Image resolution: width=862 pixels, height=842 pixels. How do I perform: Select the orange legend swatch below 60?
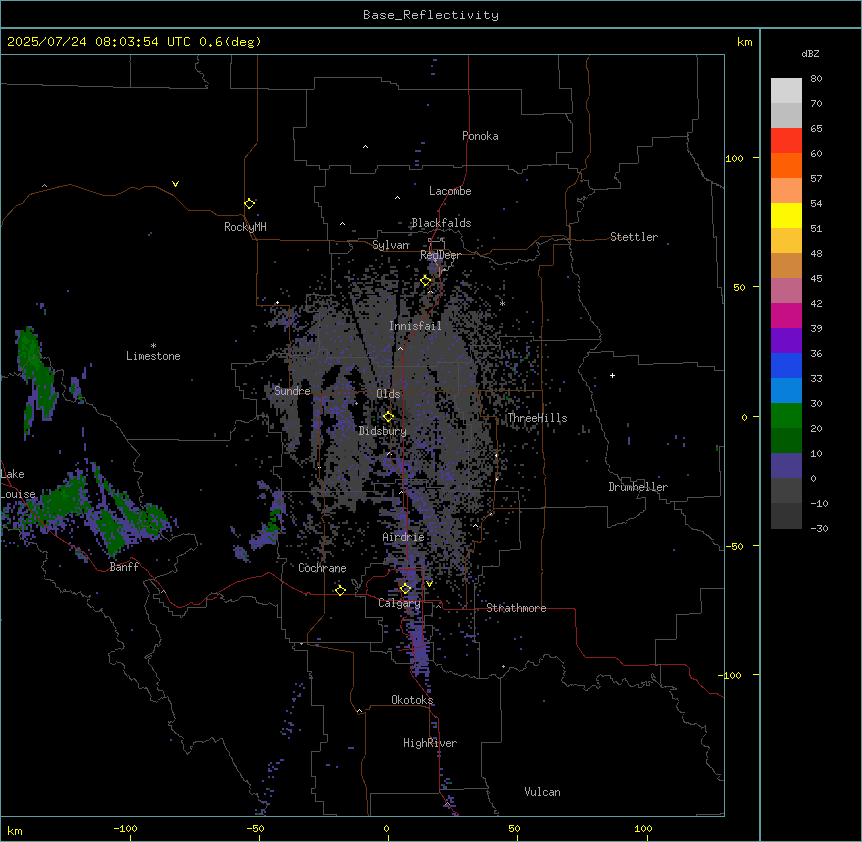tap(786, 165)
